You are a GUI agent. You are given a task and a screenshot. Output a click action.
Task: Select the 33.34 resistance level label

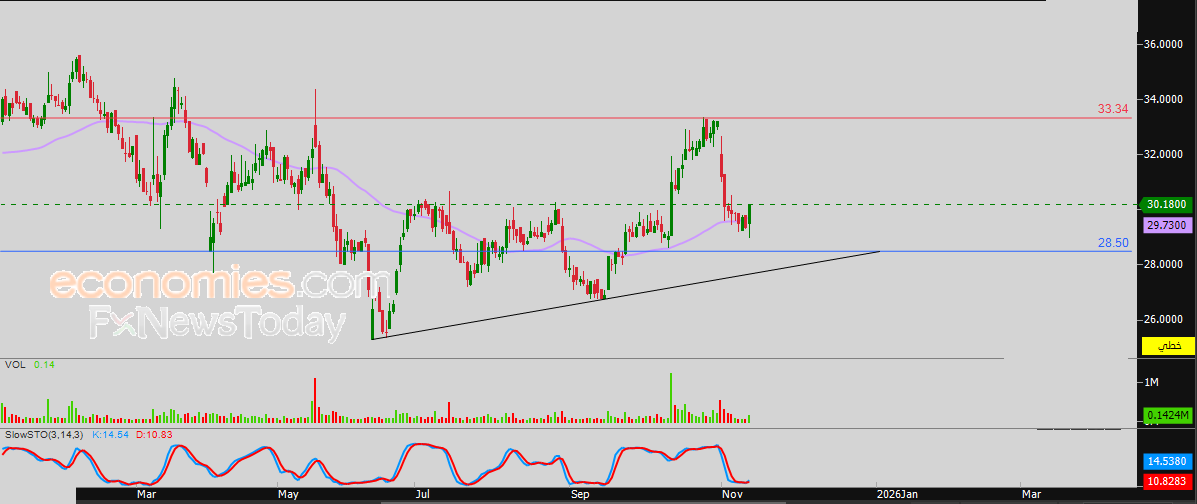1114,108
